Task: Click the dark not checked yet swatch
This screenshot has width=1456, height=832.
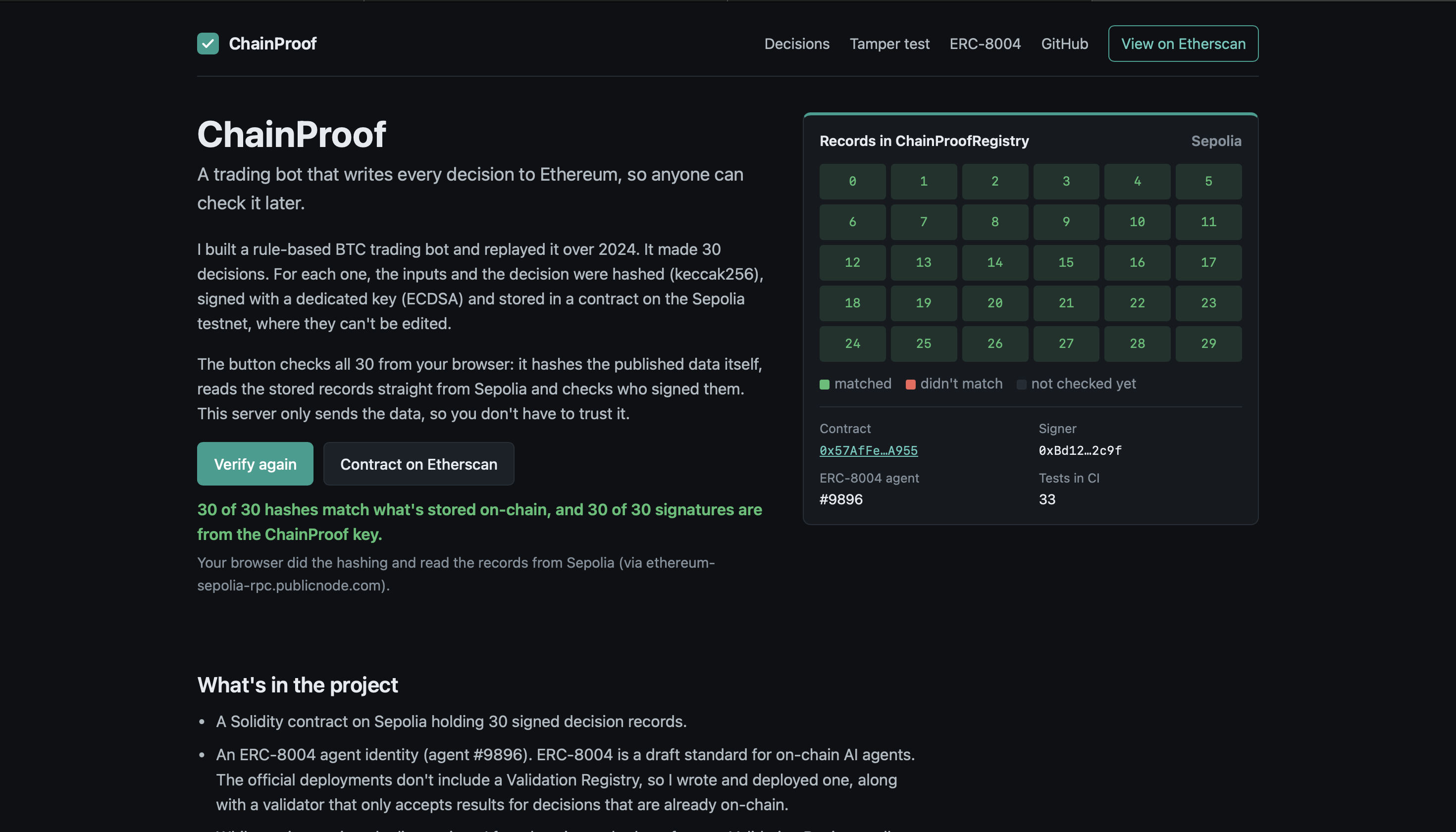Action: 1021,385
